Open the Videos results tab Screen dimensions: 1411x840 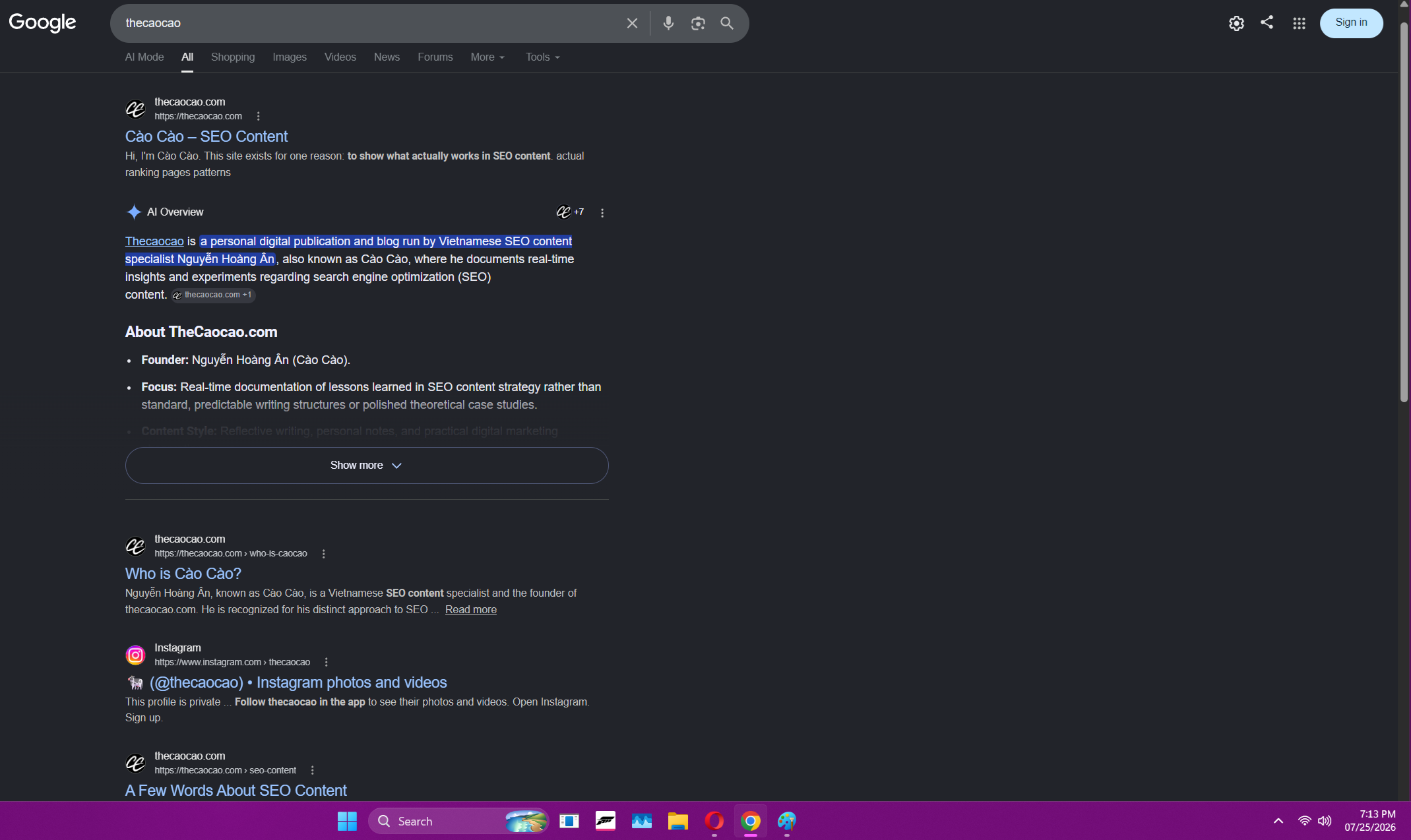coord(340,57)
